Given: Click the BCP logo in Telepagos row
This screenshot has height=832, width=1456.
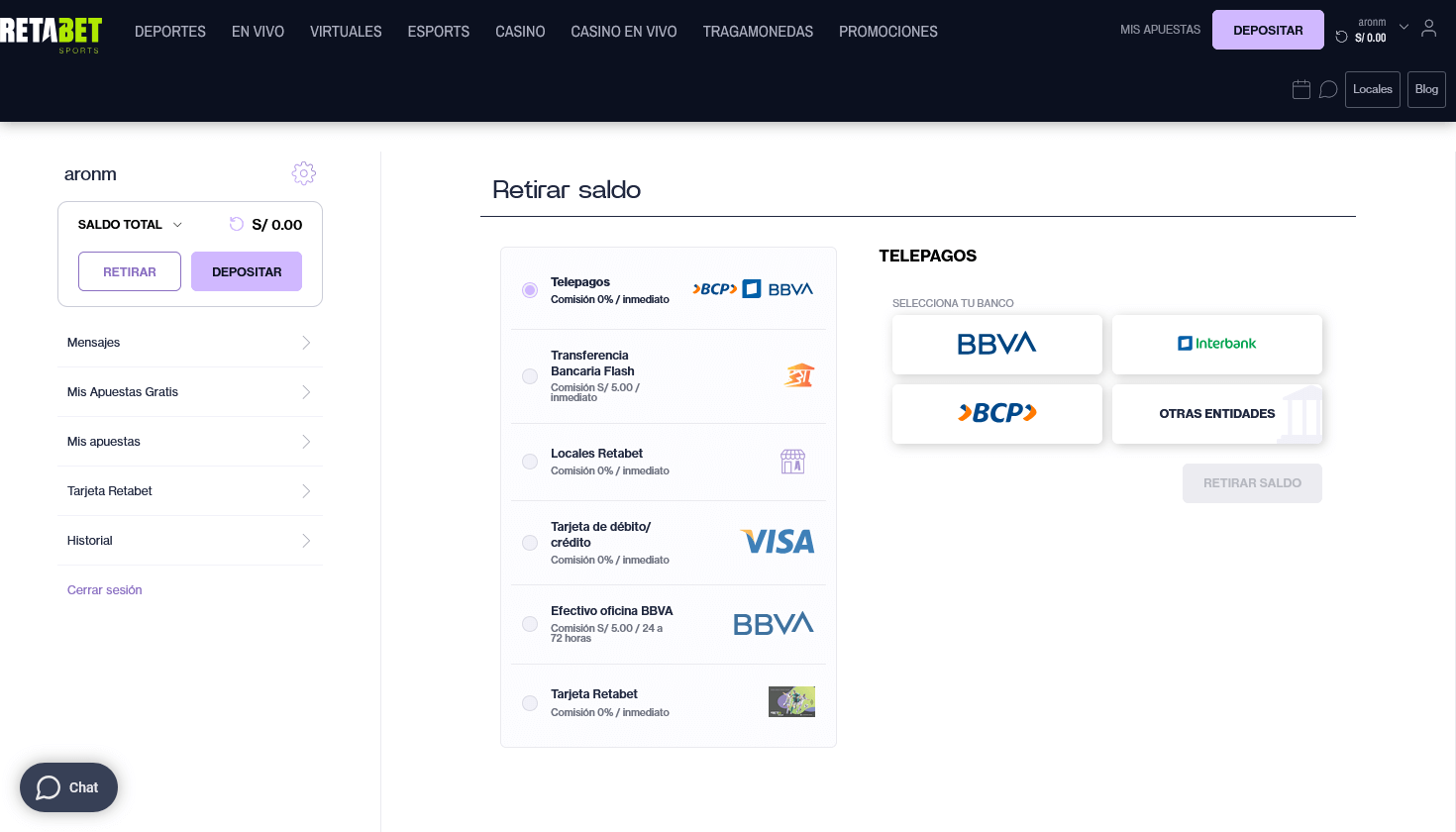Looking at the screenshot, I should pos(715,289).
